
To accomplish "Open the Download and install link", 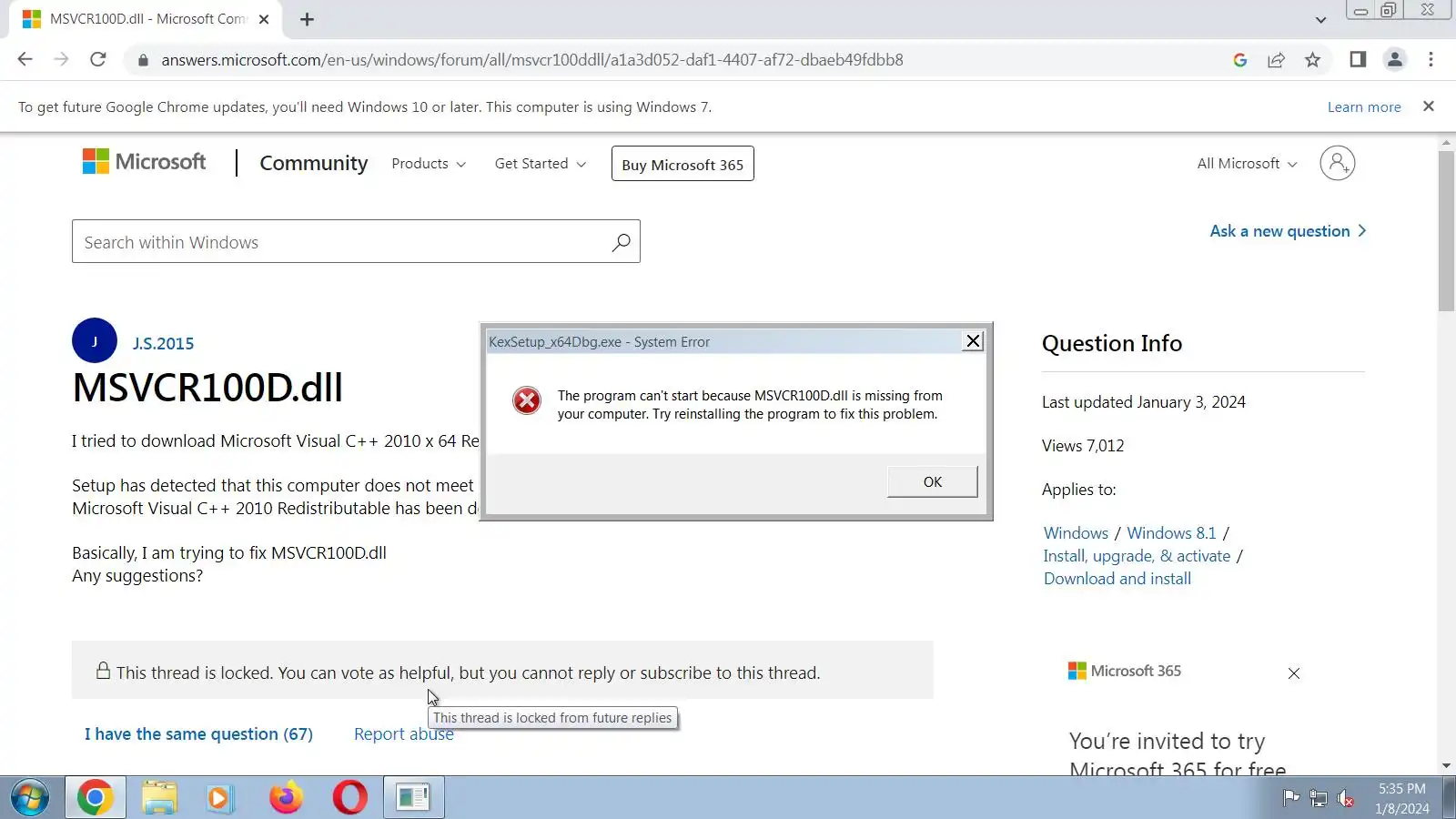I will 1117,579.
